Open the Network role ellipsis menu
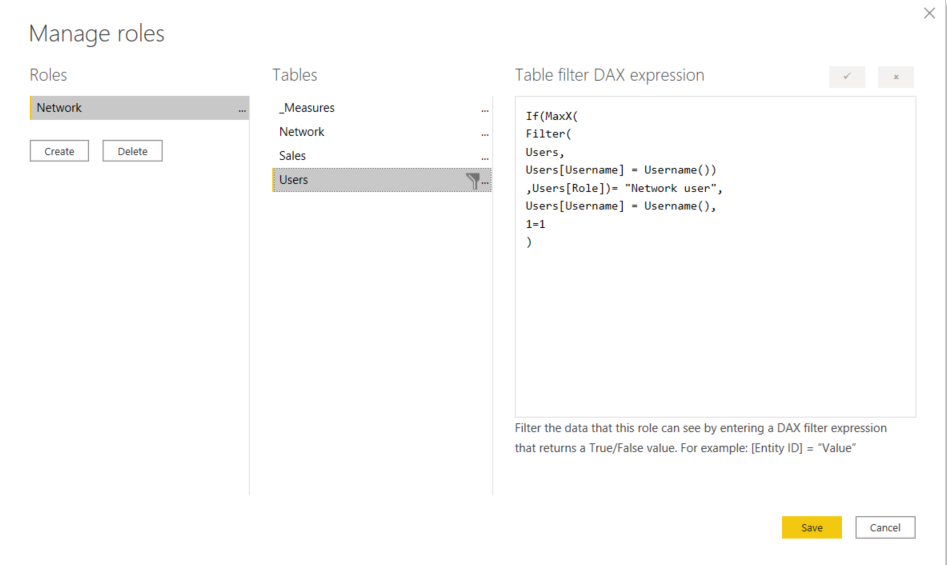Screen dimensions: 947x565 (x=242, y=110)
